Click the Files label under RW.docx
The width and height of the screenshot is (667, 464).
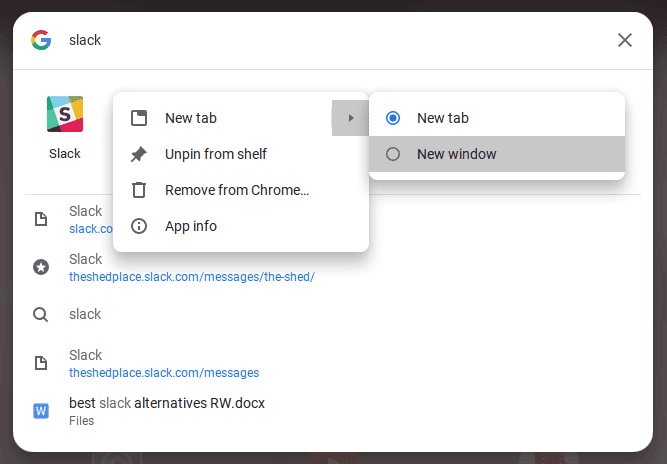tap(81, 421)
